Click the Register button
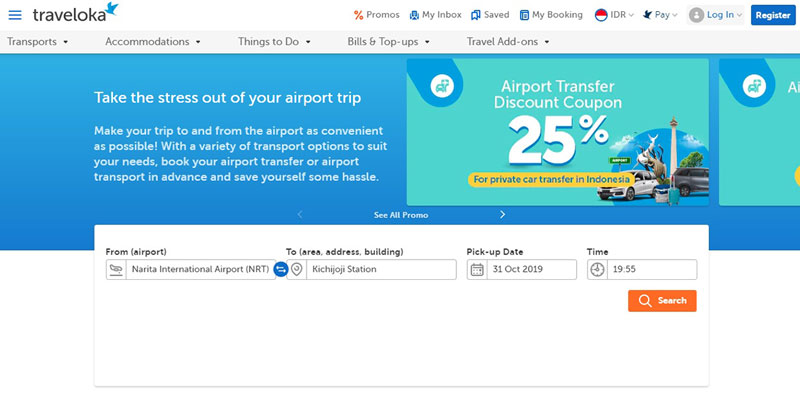 click(773, 15)
